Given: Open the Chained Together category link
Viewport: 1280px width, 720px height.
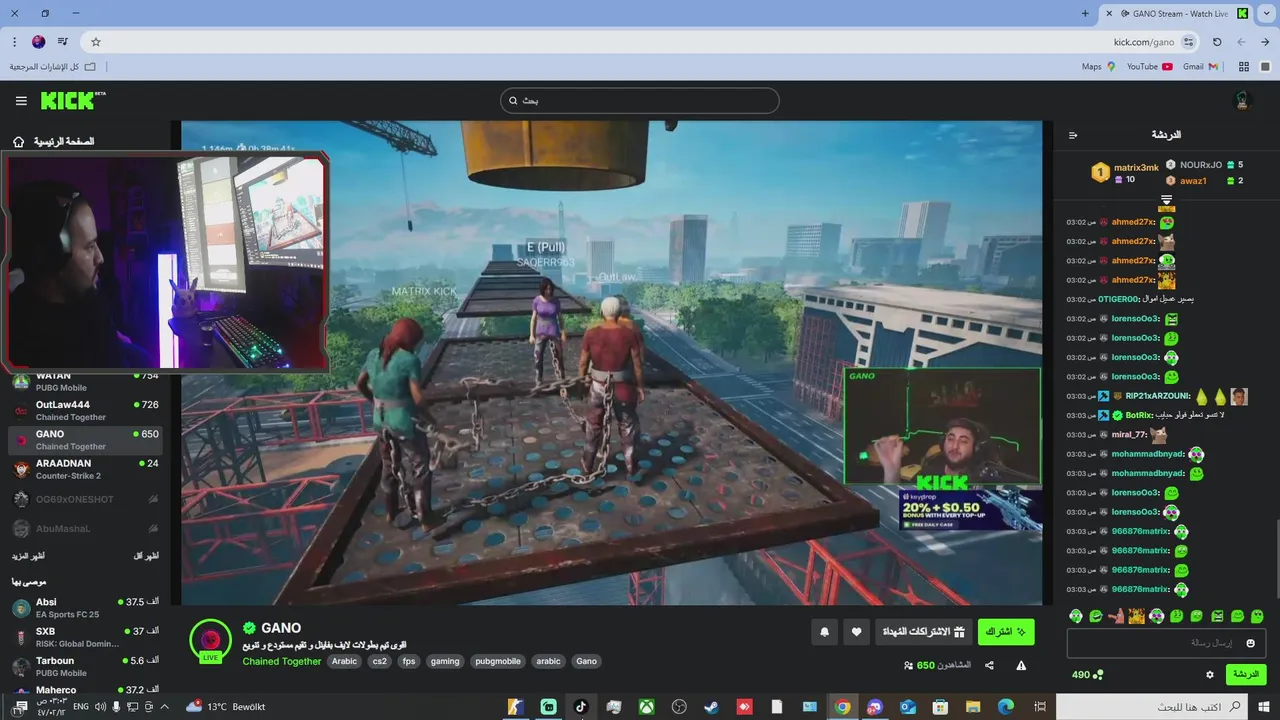Looking at the screenshot, I should [282, 661].
